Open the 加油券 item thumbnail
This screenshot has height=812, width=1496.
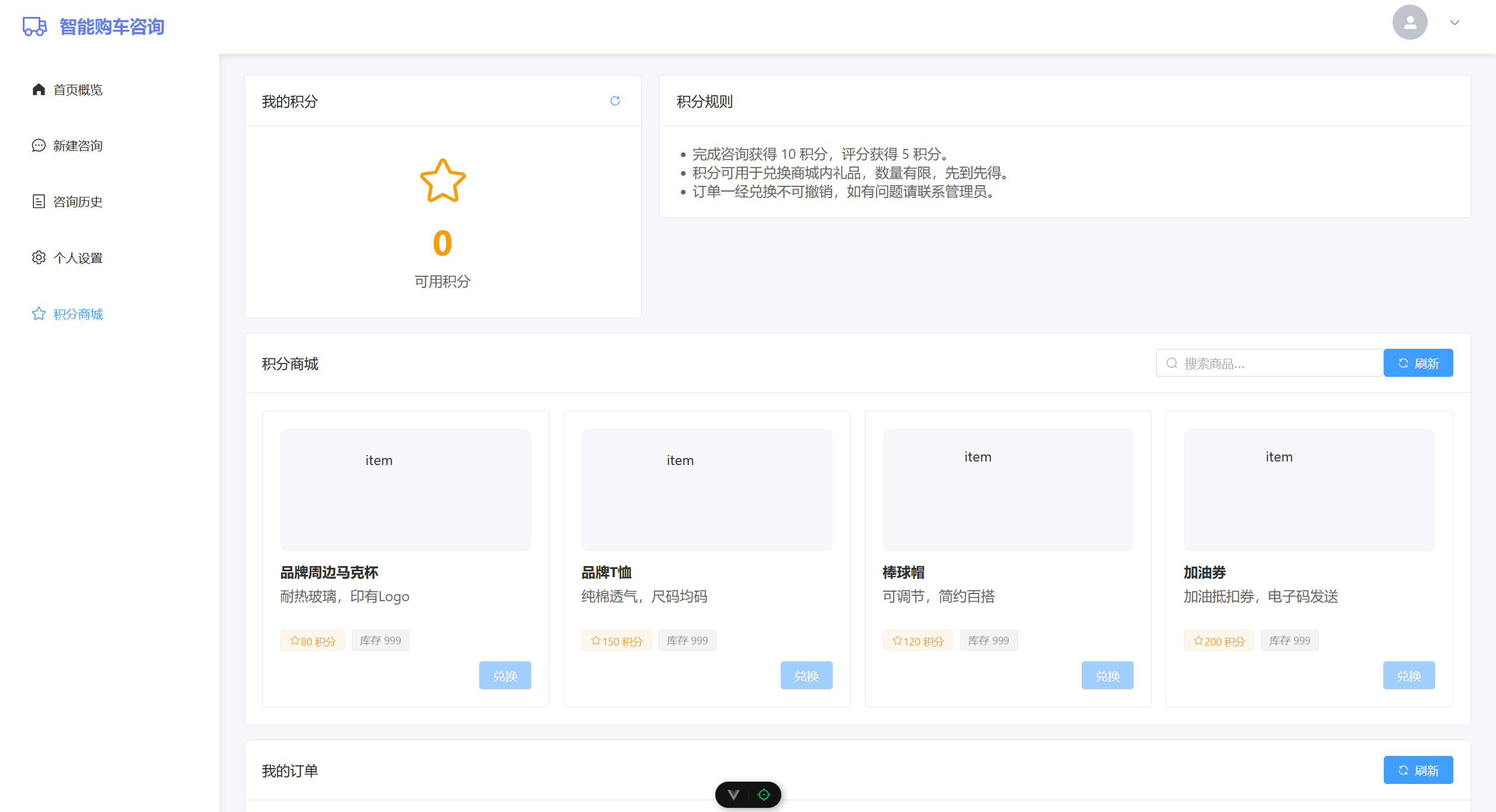click(x=1309, y=490)
